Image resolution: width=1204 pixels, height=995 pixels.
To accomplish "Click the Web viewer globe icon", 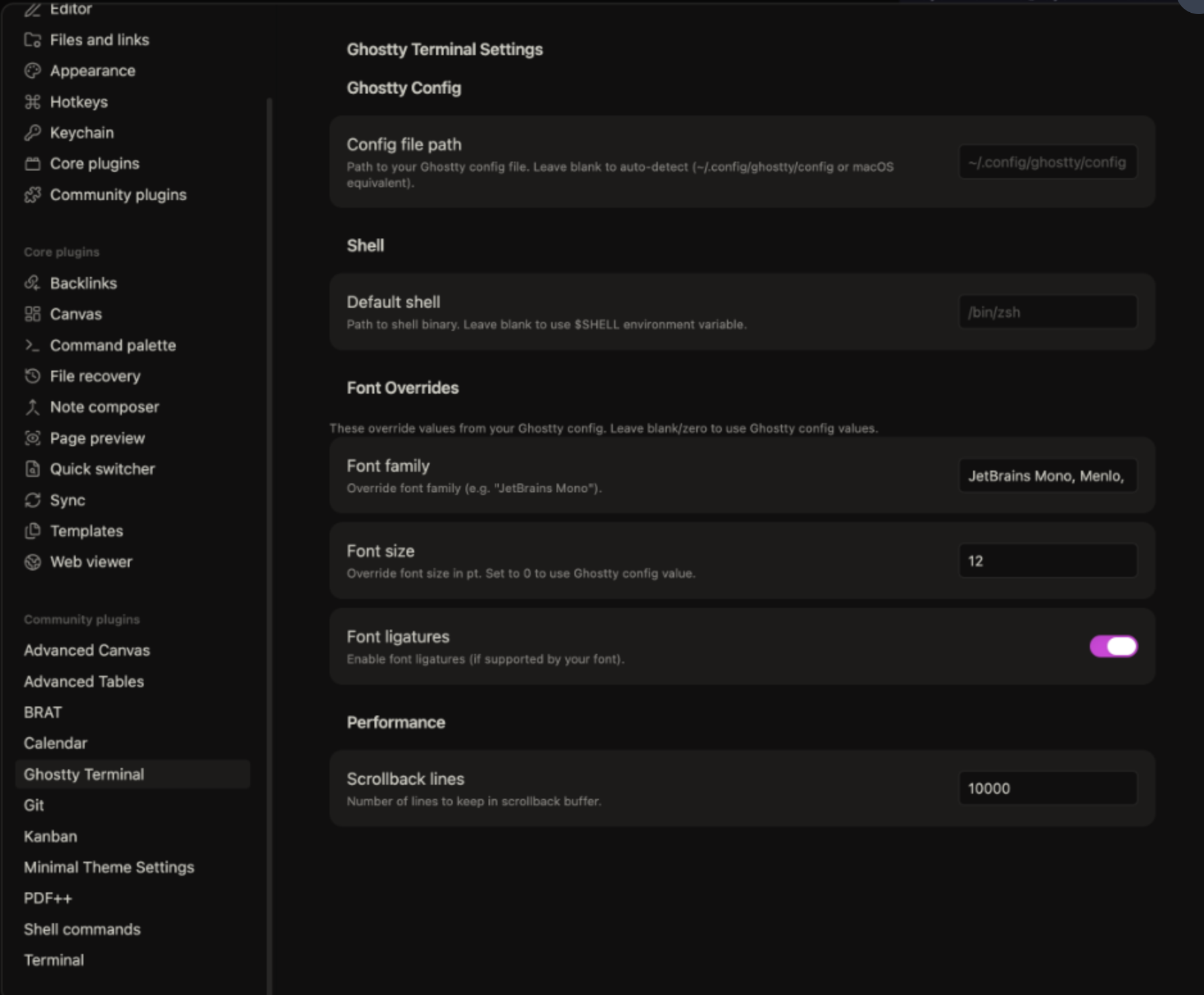I will [33, 562].
